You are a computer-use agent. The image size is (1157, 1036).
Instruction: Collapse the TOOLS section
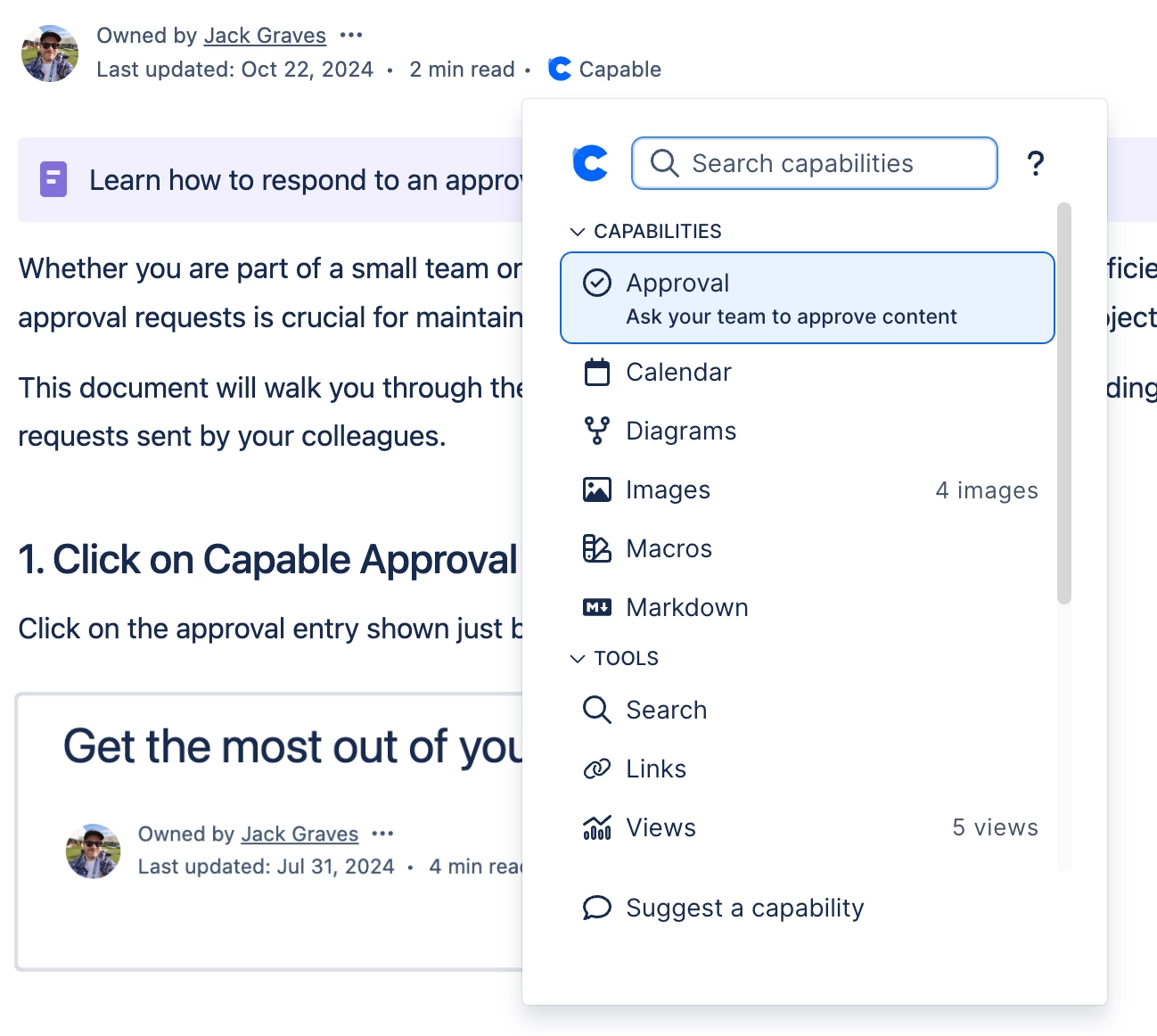tap(578, 658)
